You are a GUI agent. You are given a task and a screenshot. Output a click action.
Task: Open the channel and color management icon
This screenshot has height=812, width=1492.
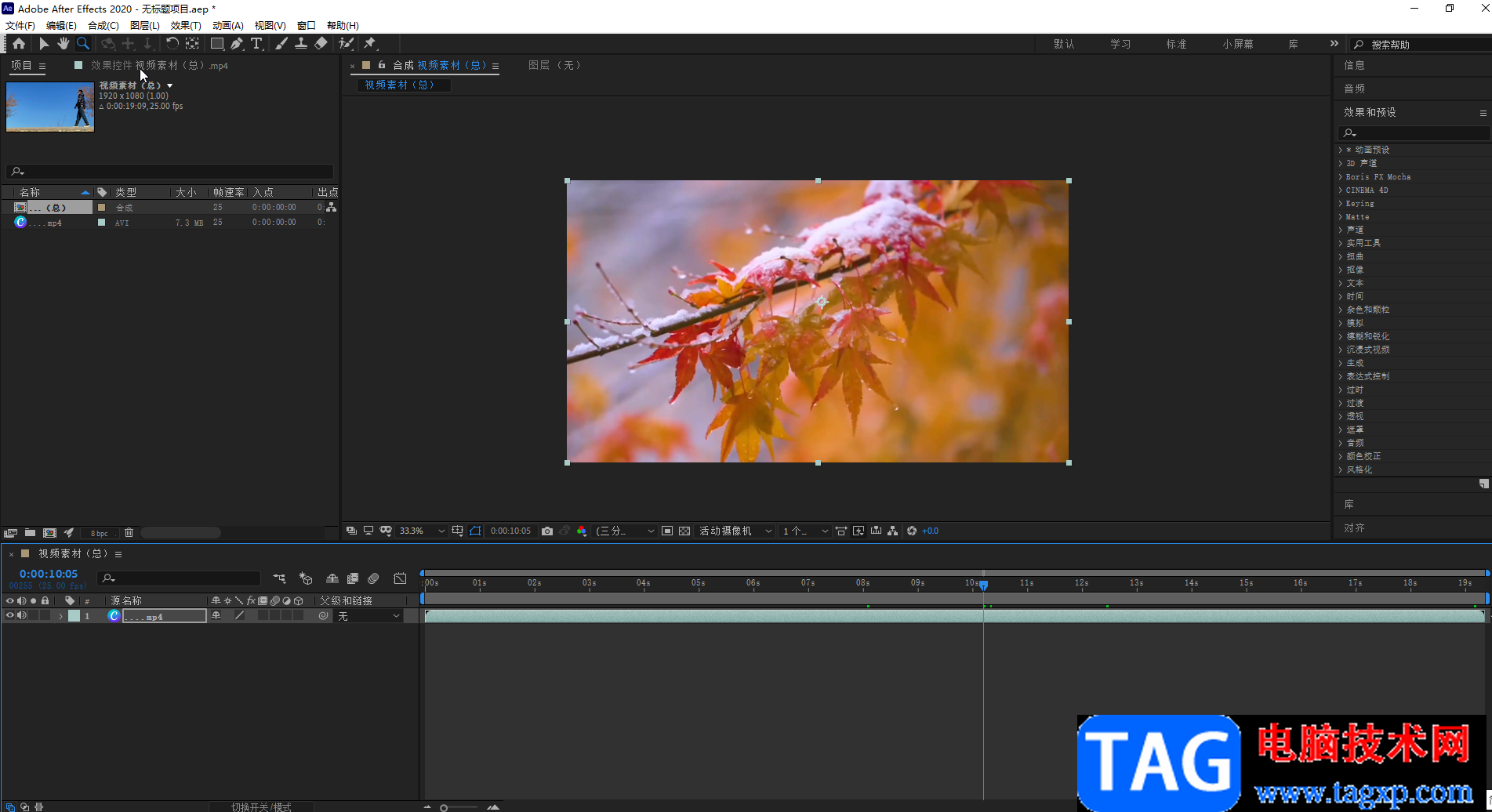pos(582,531)
